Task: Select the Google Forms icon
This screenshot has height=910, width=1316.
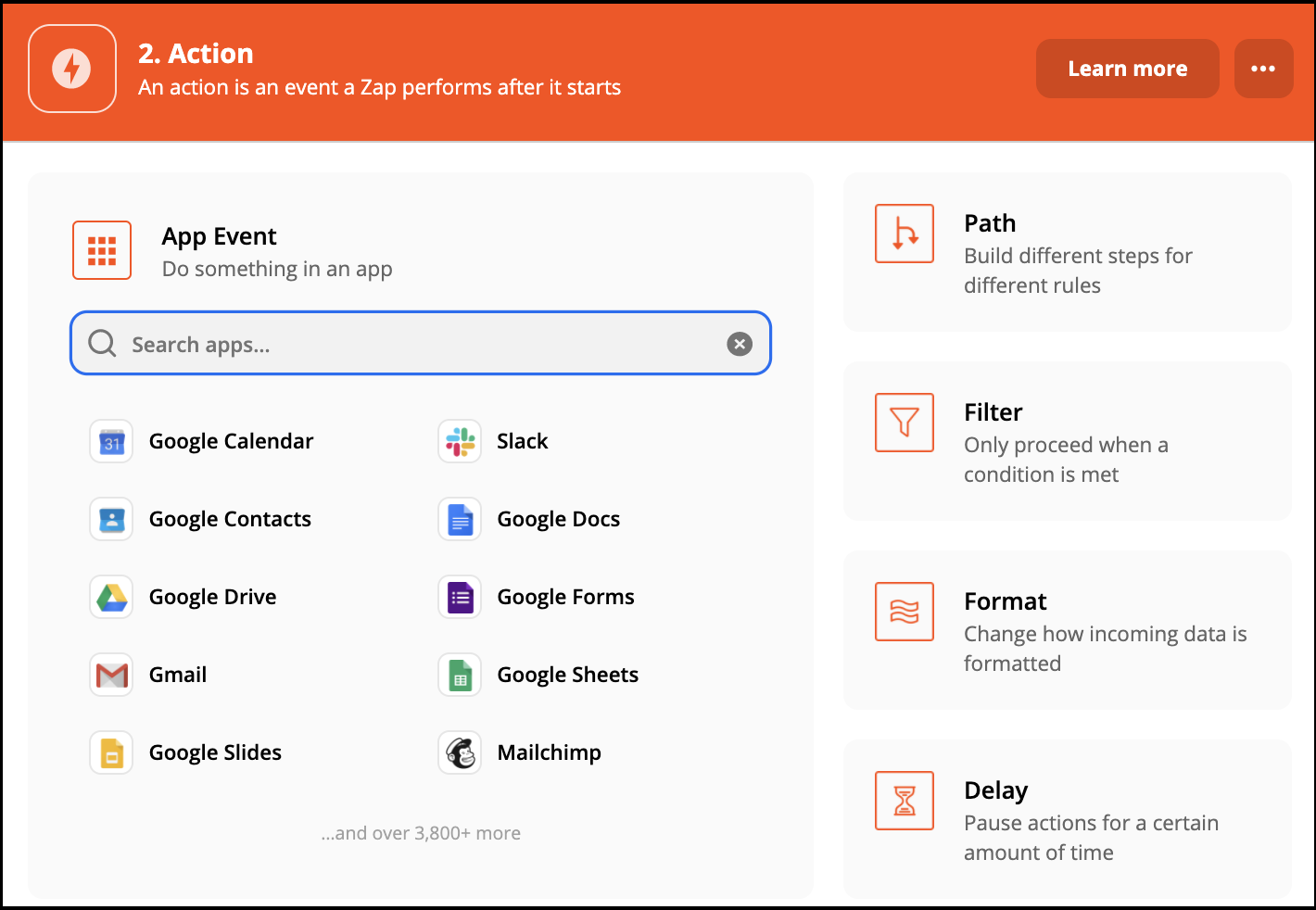Action: pos(460,597)
